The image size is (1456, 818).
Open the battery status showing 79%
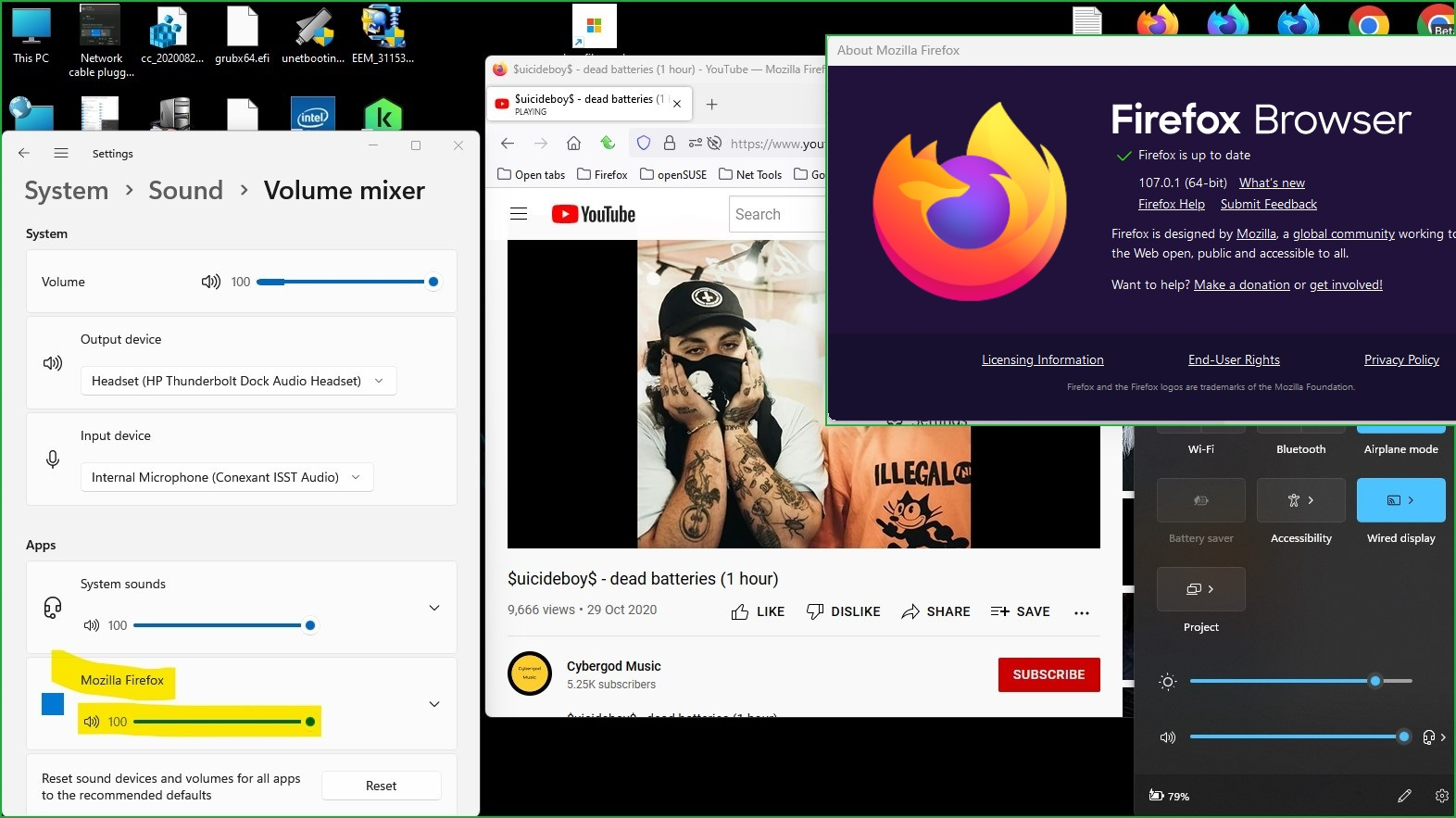1169,796
